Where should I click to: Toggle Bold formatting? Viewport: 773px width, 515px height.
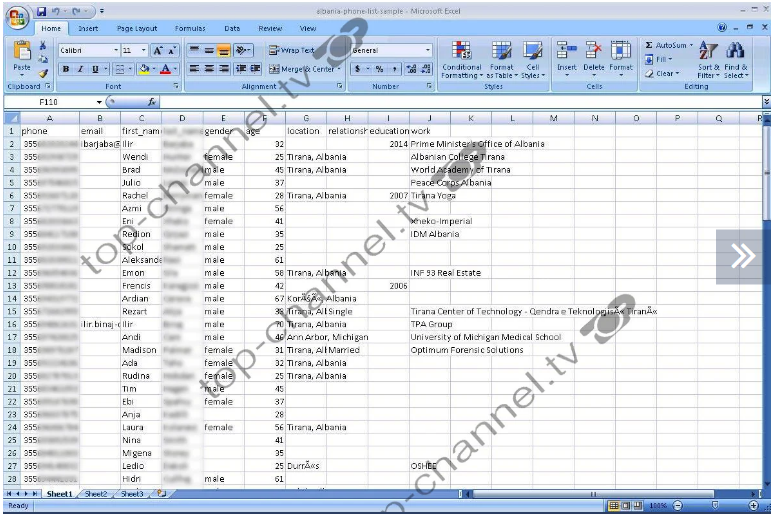[66, 69]
